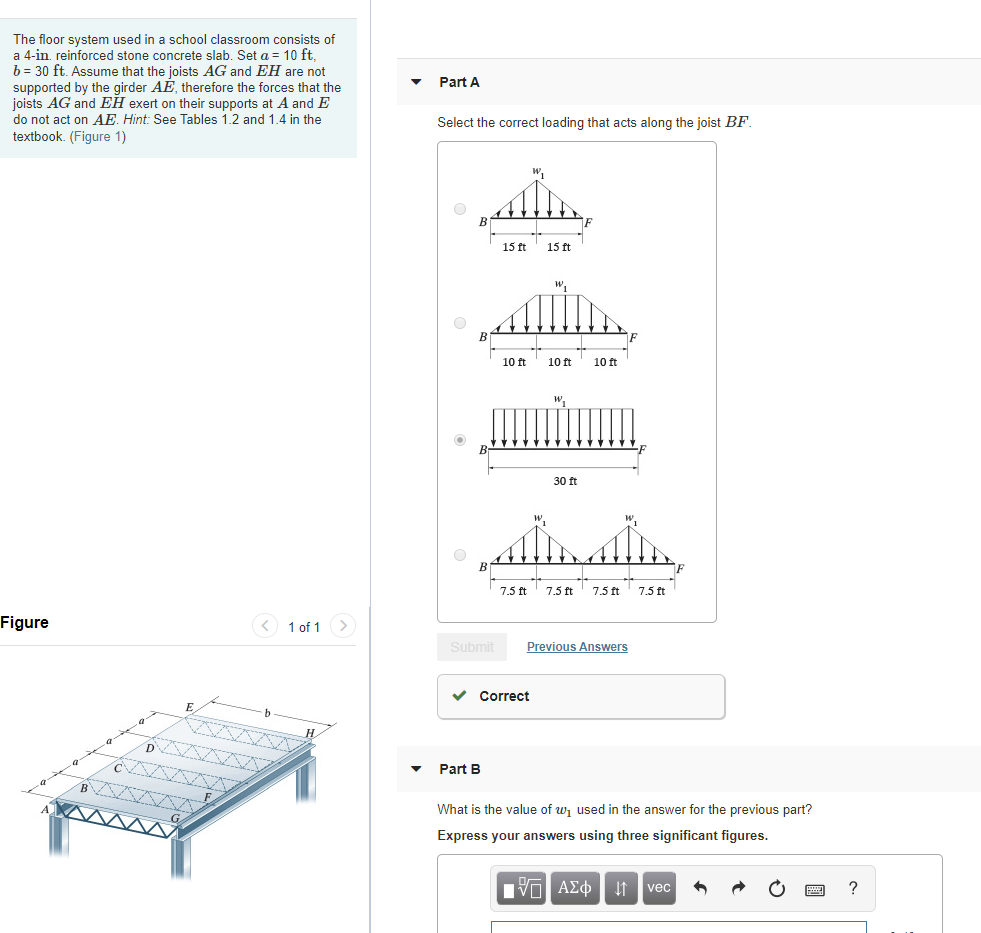This screenshot has height=933, width=981.
Task: Choose the double-triangle 7.5 ft loading option
Action: coord(459,554)
